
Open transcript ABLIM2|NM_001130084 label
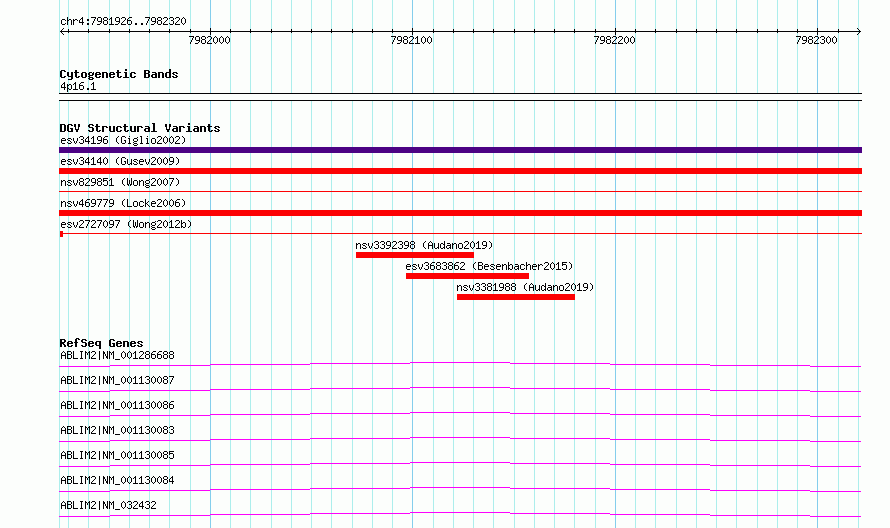click(117, 480)
